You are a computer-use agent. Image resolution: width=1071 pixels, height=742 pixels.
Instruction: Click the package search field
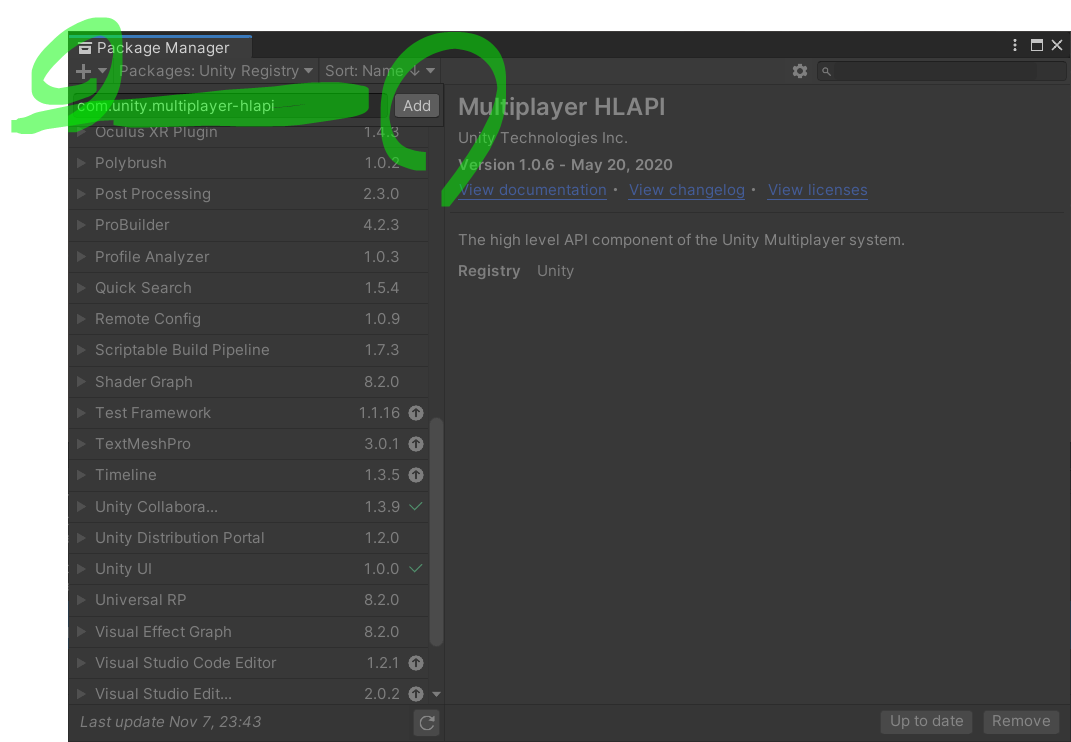pos(941,71)
